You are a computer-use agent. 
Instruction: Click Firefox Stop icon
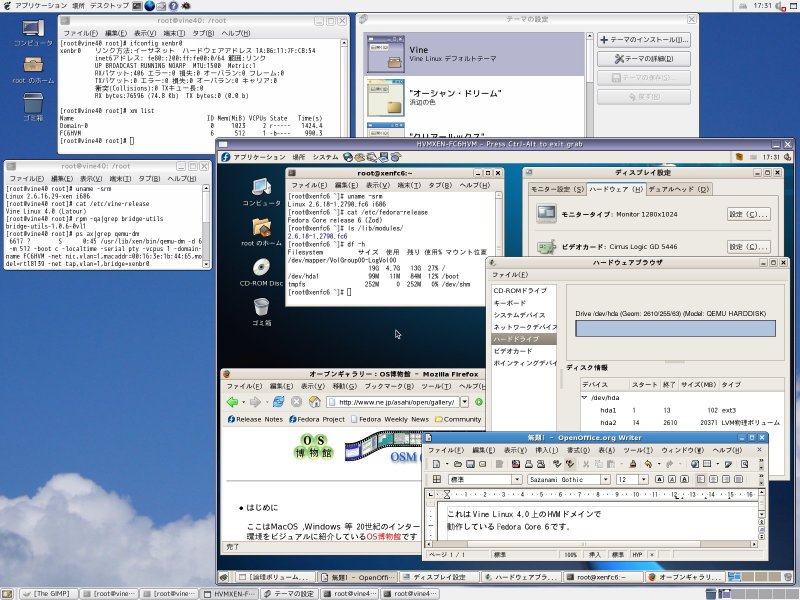(296, 402)
